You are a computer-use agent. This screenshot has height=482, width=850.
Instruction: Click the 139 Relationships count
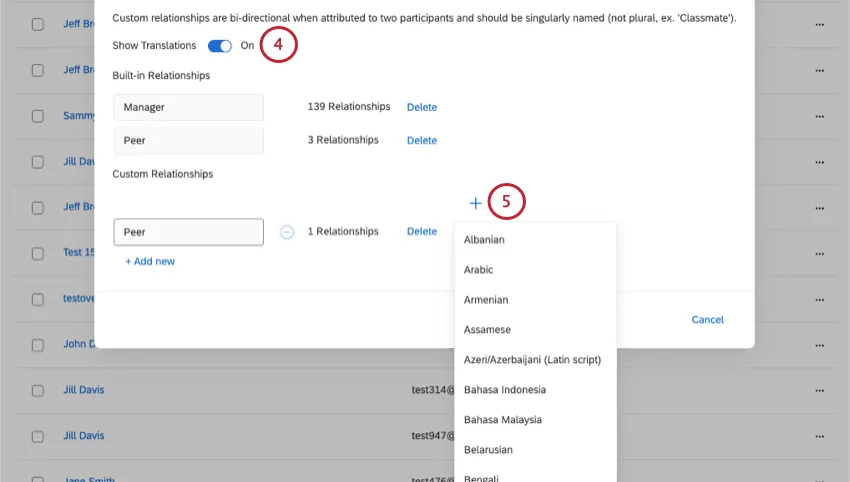click(x=349, y=107)
